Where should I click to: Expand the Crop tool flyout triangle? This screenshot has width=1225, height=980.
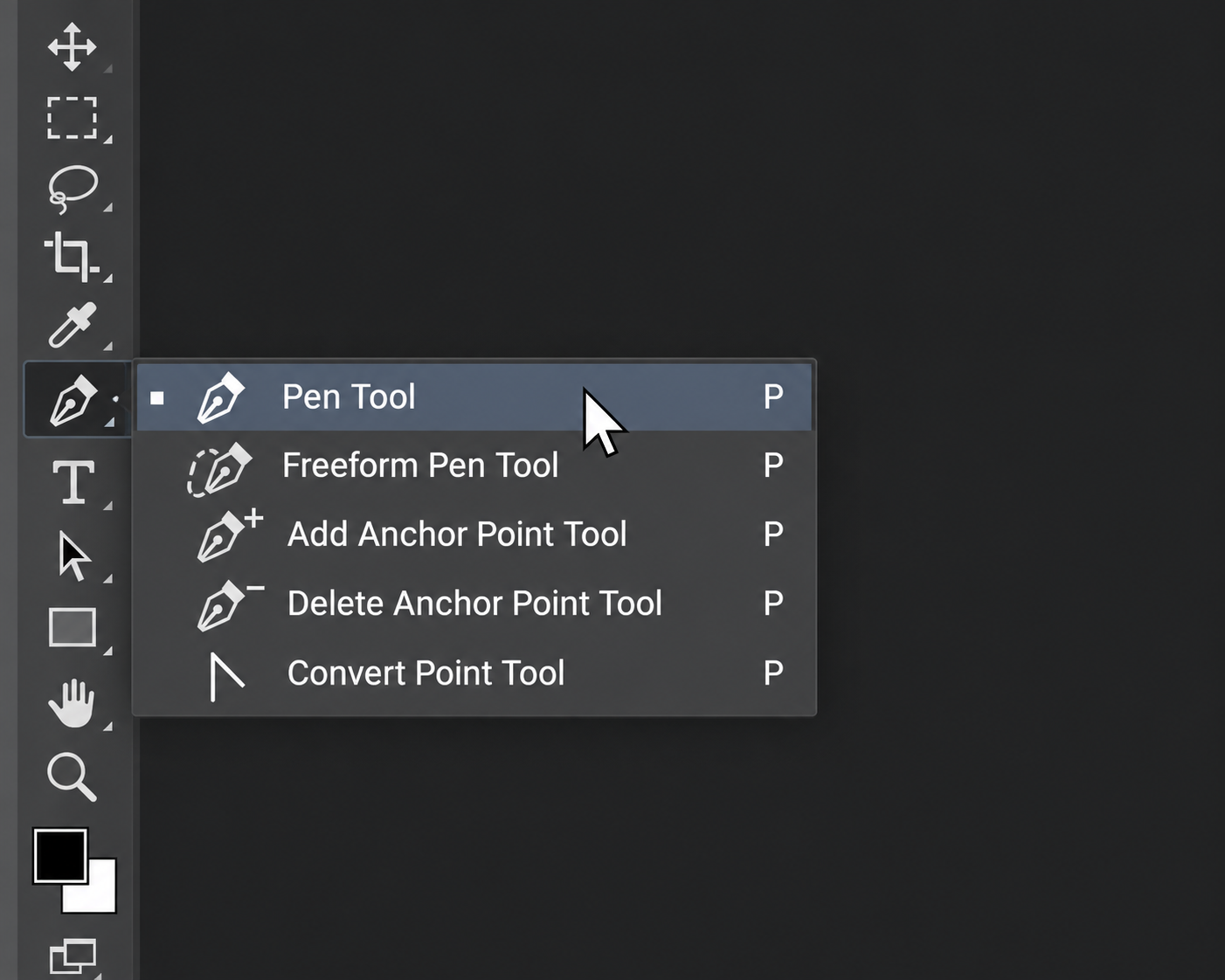(107, 278)
